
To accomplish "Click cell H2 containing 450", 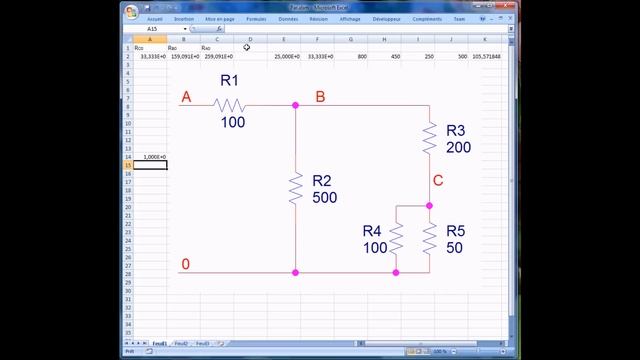I will pyautogui.click(x=384, y=56).
